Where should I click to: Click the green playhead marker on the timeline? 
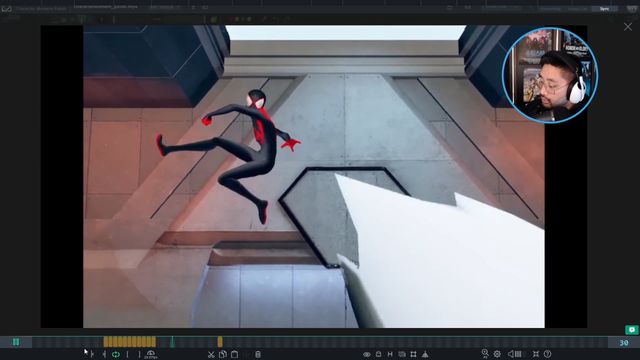[172, 342]
